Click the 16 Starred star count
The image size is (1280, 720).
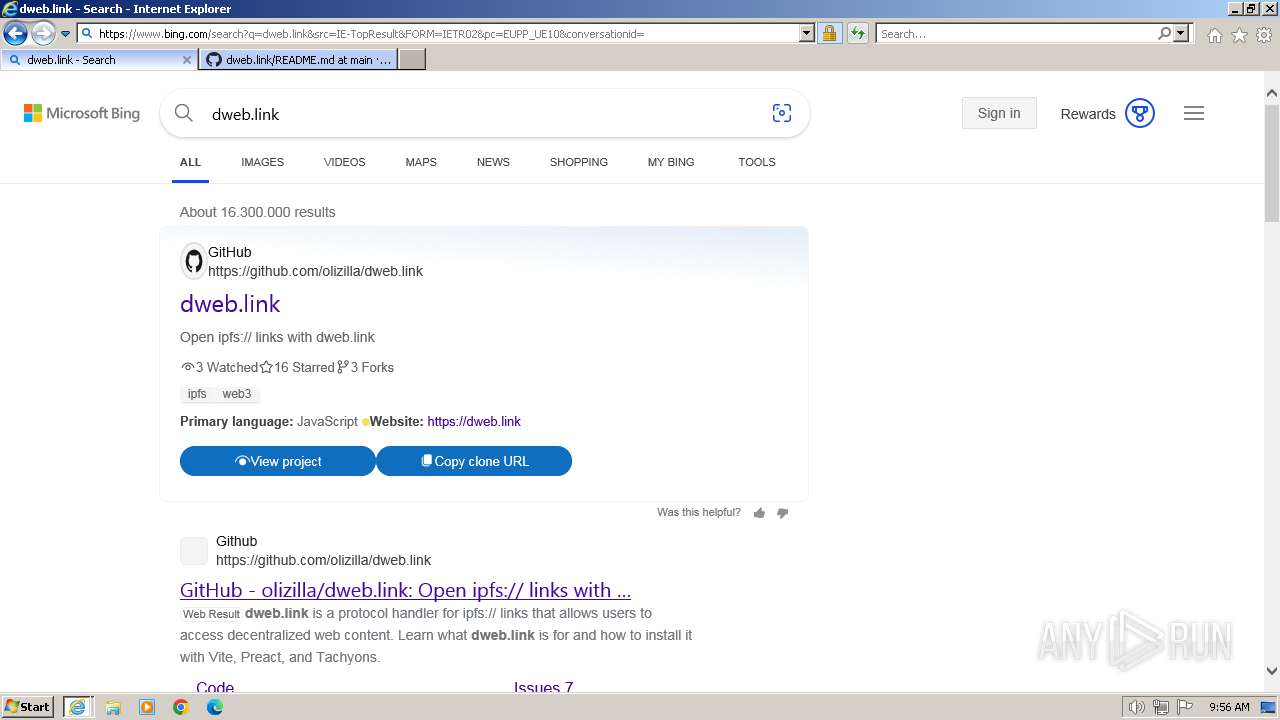click(298, 367)
